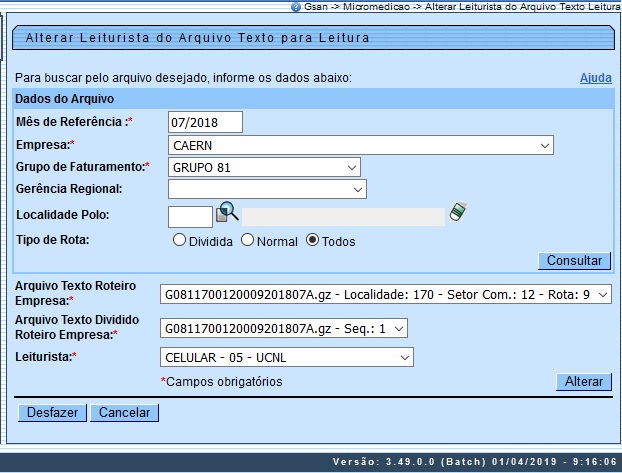The height and width of the screenshot is (473, 622).
Task: Open the Arquivo Texto Dividido Roteiro dropdown
Action: 284,327
